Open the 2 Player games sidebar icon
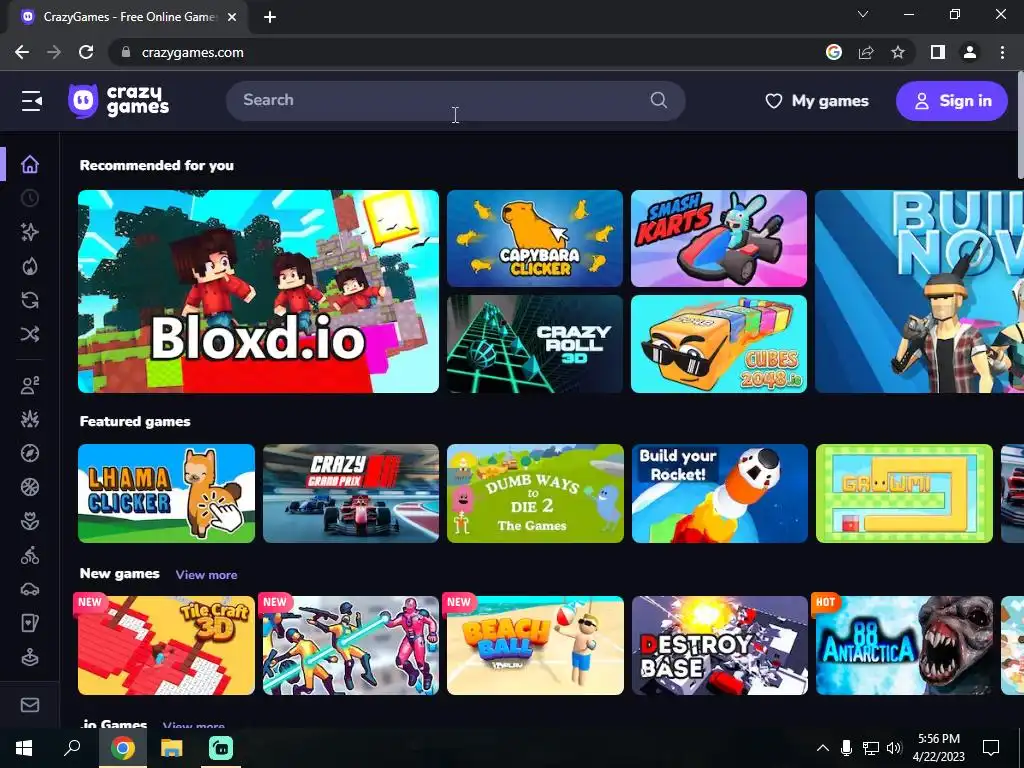1024x768 pixels. (29, 385)
